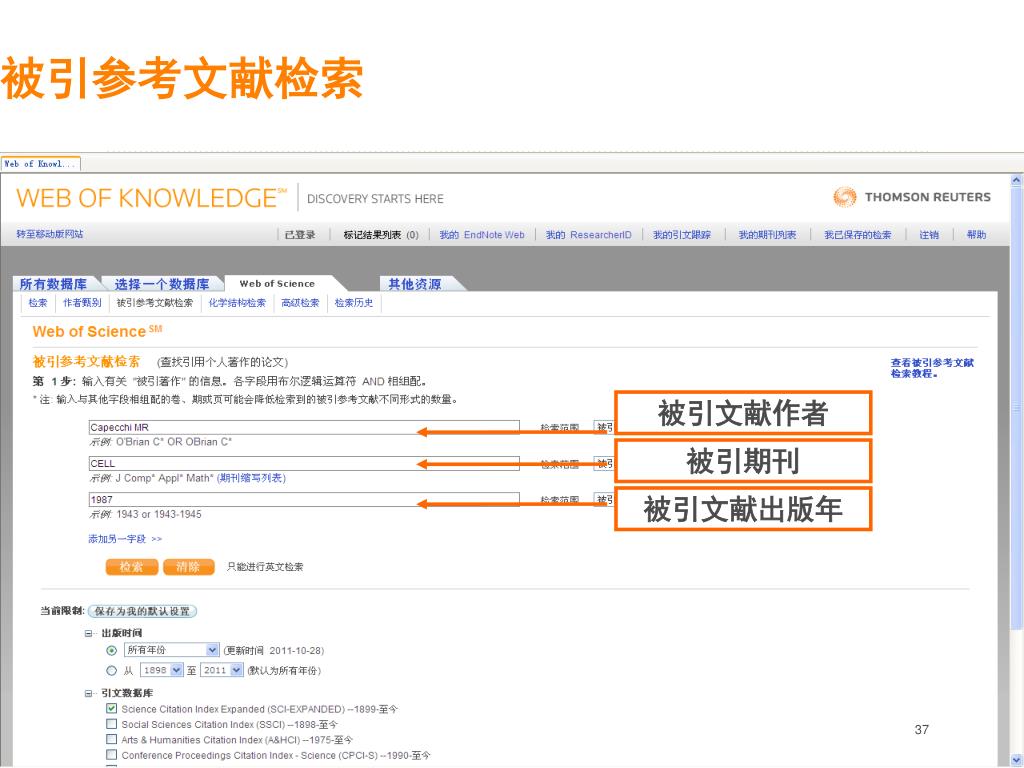
Task: Check Arts & Humanities Citation Index
Action: point(112,739)
